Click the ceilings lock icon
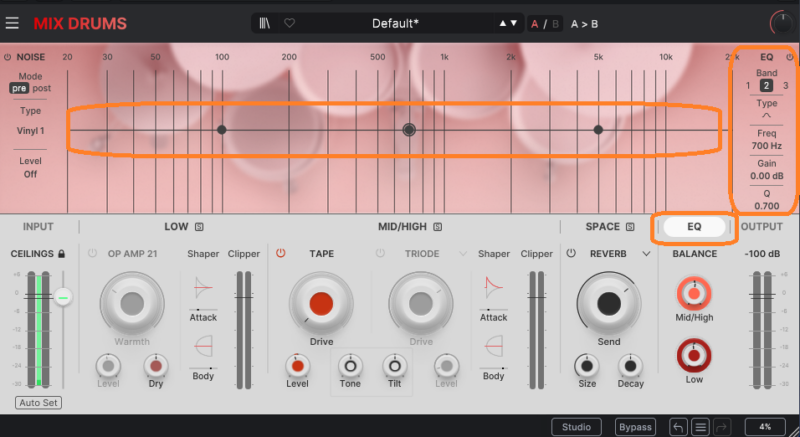800x437 pixels. [62, 254]
